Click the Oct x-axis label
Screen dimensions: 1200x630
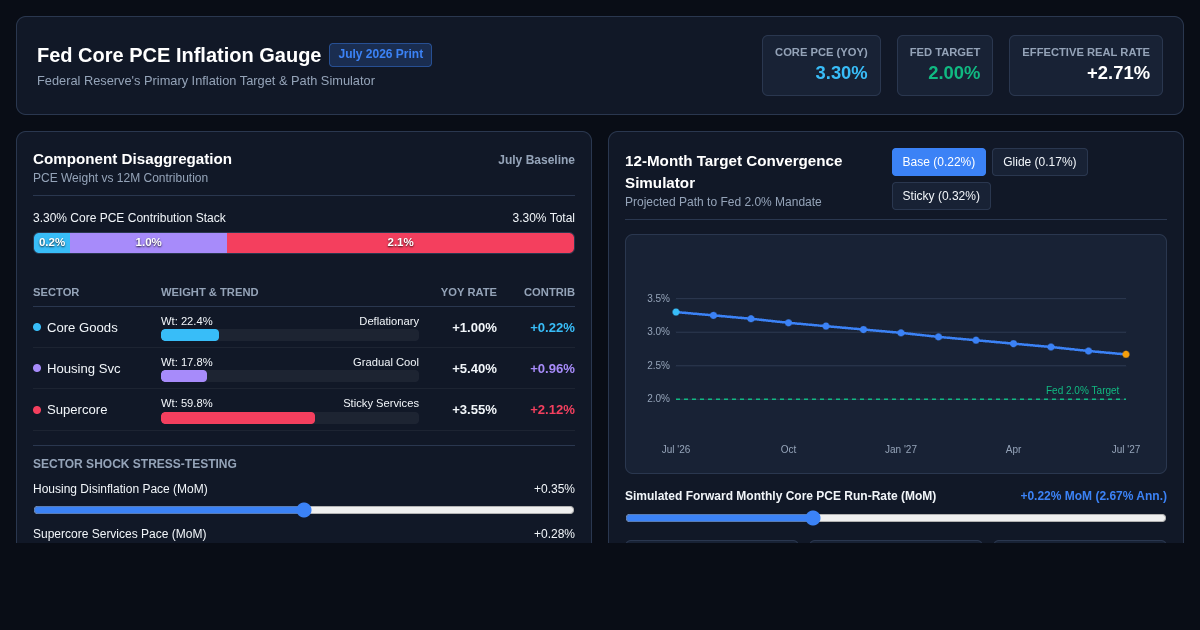pos(788,449)
